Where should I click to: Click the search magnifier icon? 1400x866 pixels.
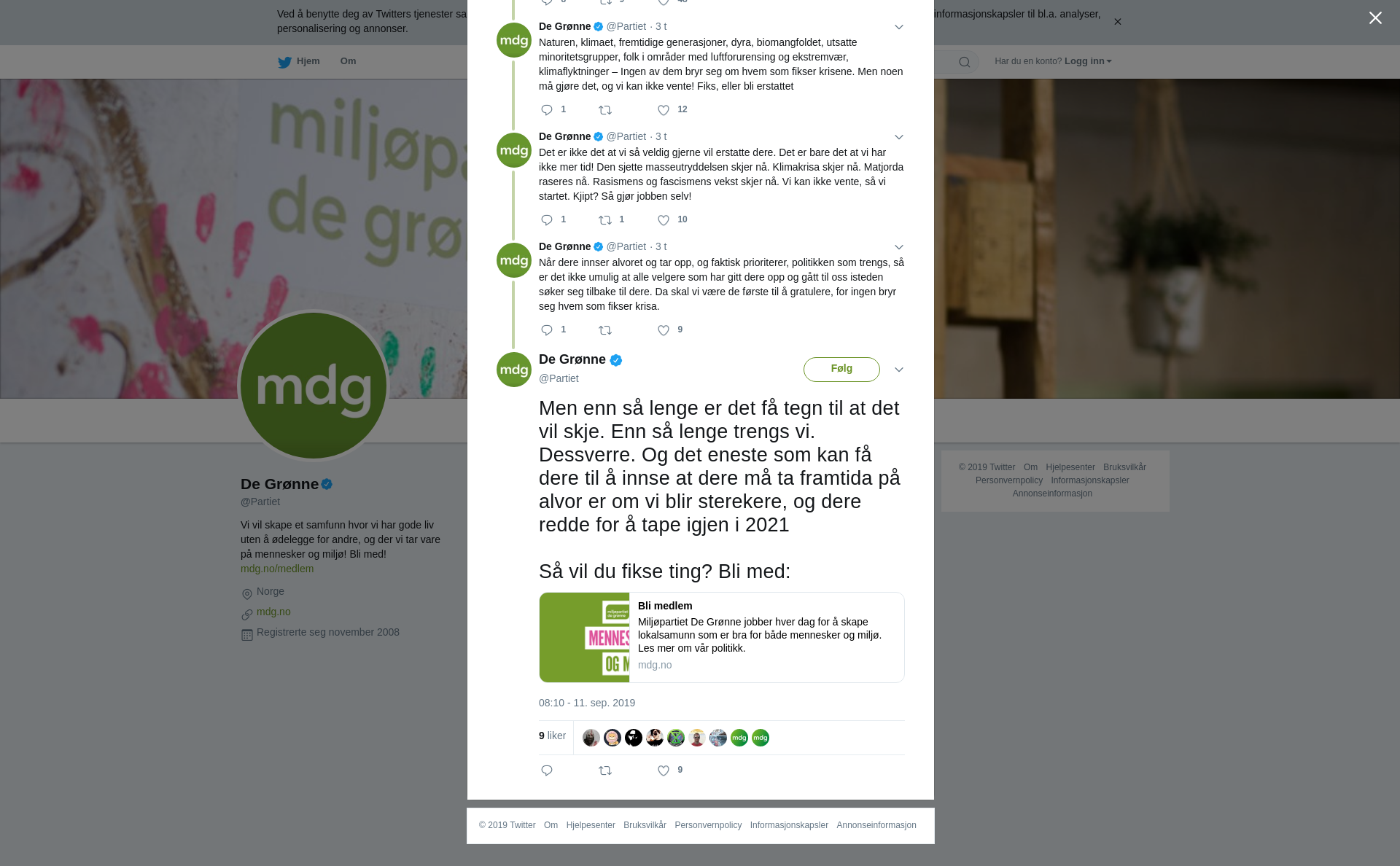pos(964,62)
